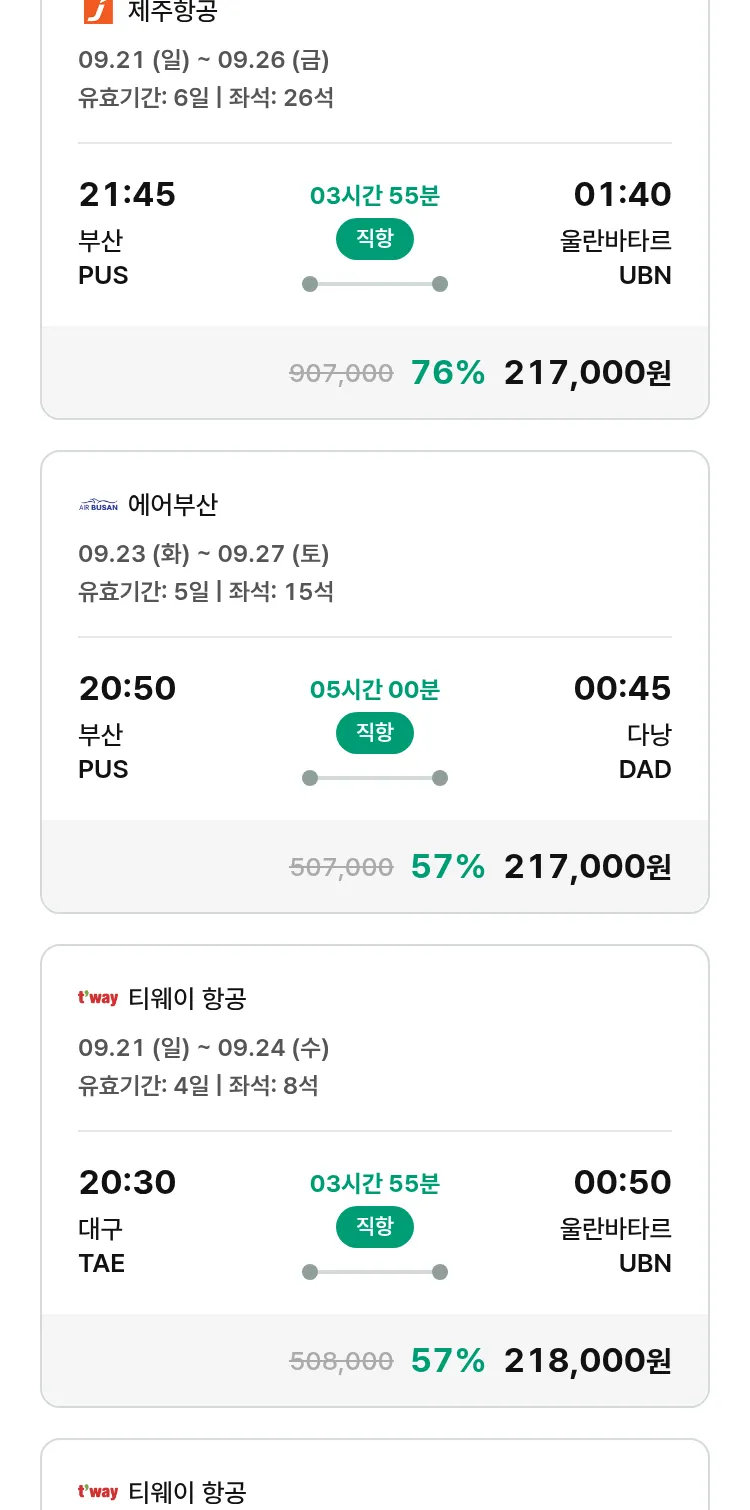The width and height of the screenshot is (750, 1510).
Task: Select the 217,000원 price for Busan–Ulaanbaatar
Action: [587, 373]
